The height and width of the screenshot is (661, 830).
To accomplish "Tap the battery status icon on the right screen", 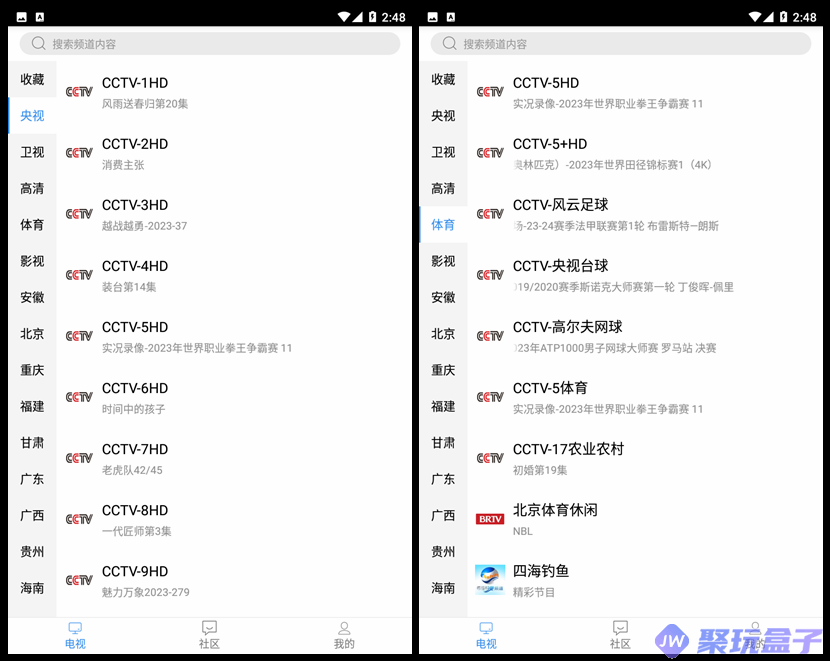I will tap(783, 17).
